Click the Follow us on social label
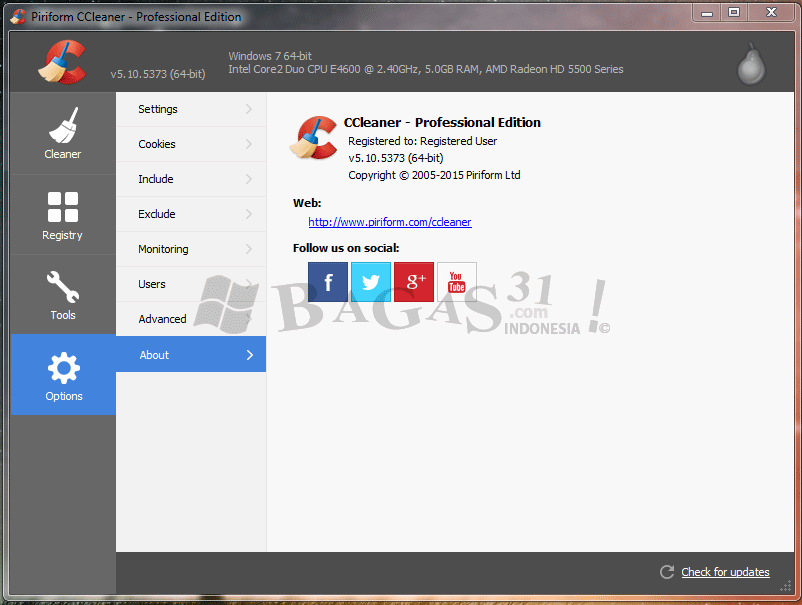 346,248
